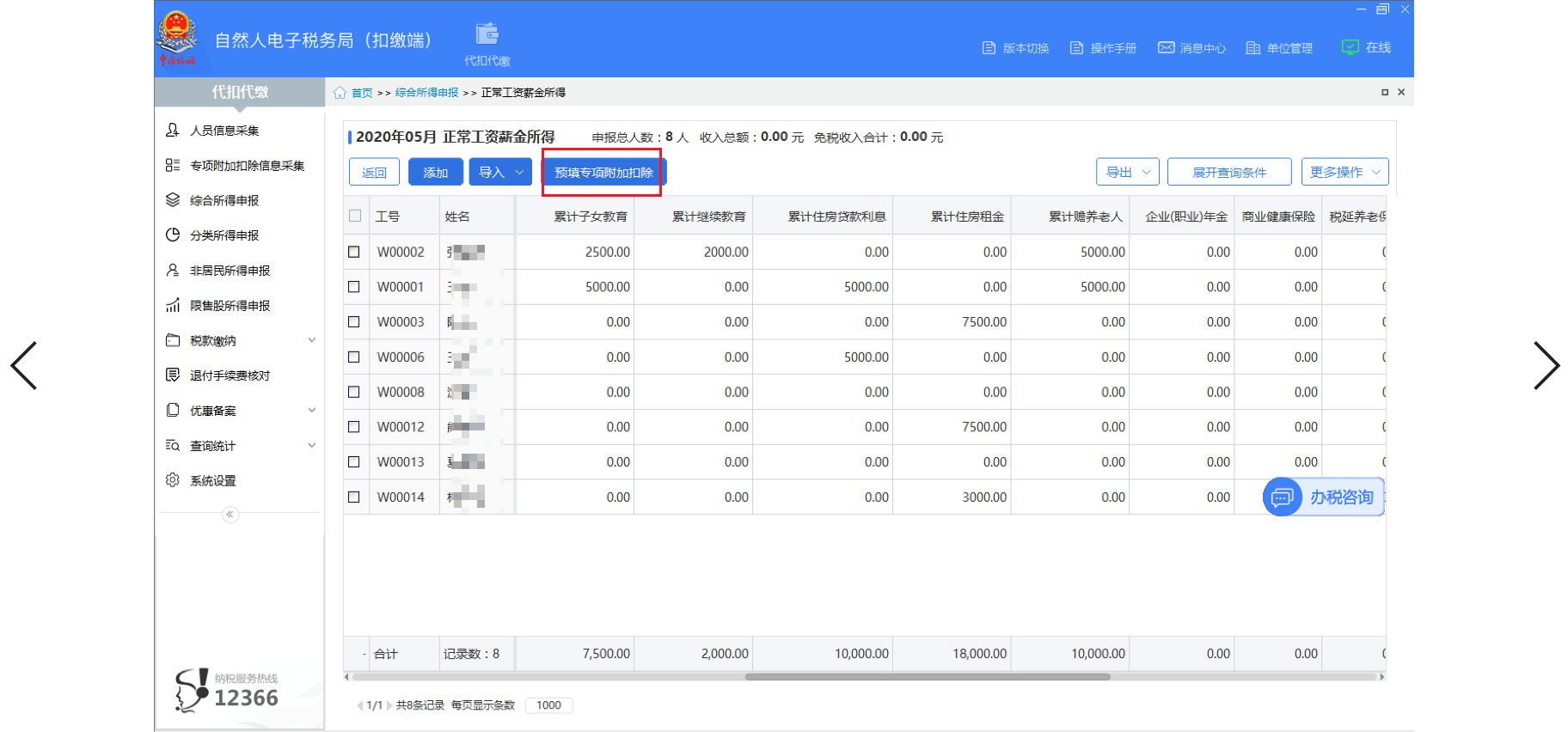This screenshot has height=732, width=1568.
Task: Click 税款缴纳 folder icon
Action: coord(173,340)
